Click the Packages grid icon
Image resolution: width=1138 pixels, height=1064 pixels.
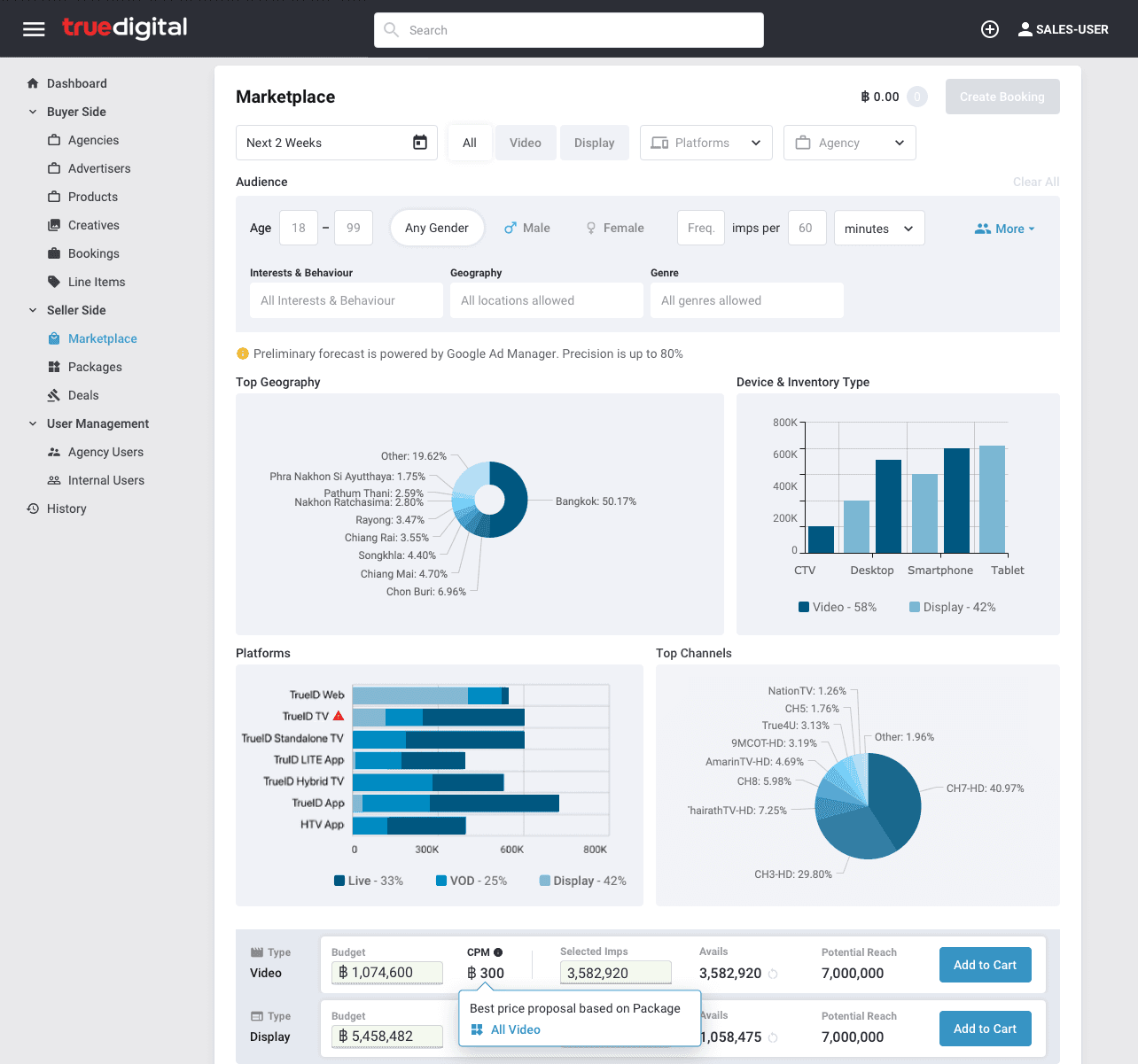click(x=54, y=367)
